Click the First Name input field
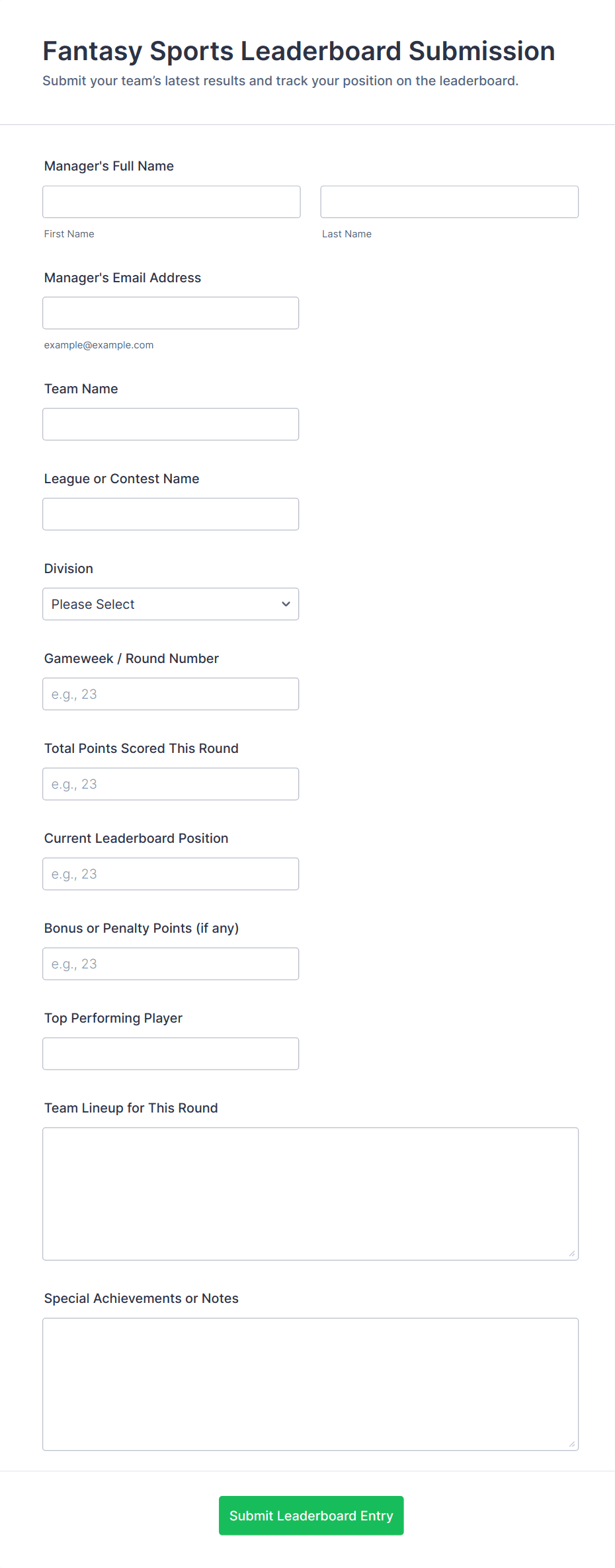This screenshot has height=1568, width=615. (x=171, y=202)
